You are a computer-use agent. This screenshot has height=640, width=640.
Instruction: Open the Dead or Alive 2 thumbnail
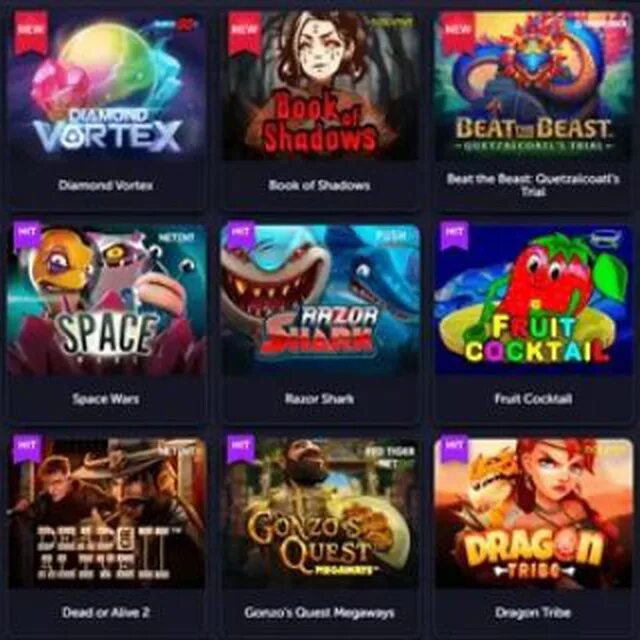(107, 513)
